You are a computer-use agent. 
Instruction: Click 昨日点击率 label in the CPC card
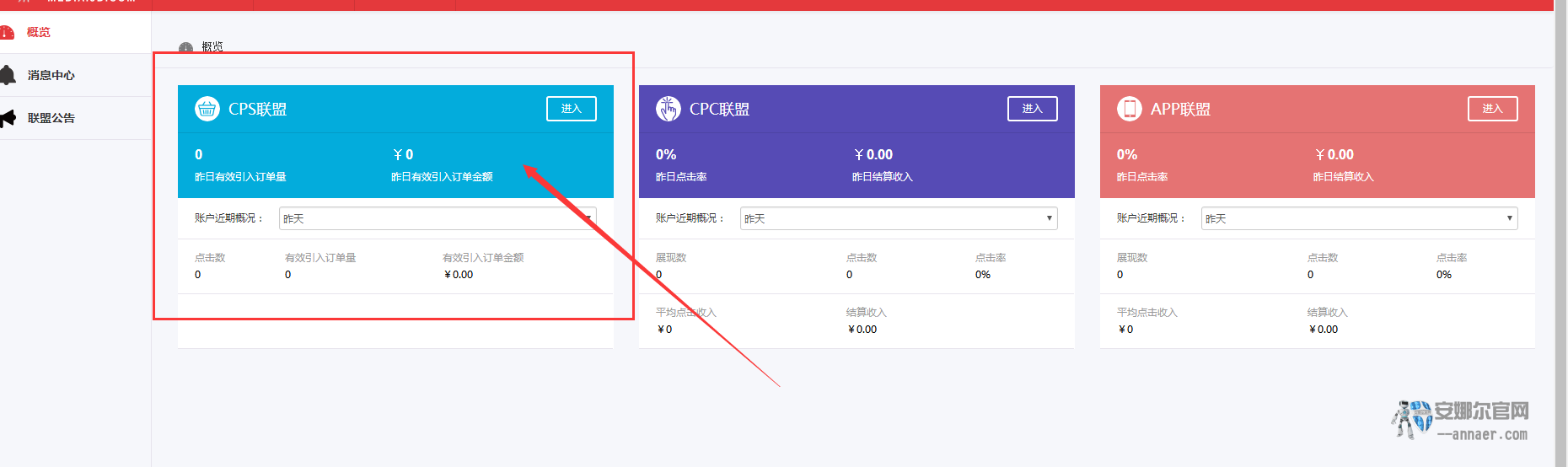tap(681, 177)
